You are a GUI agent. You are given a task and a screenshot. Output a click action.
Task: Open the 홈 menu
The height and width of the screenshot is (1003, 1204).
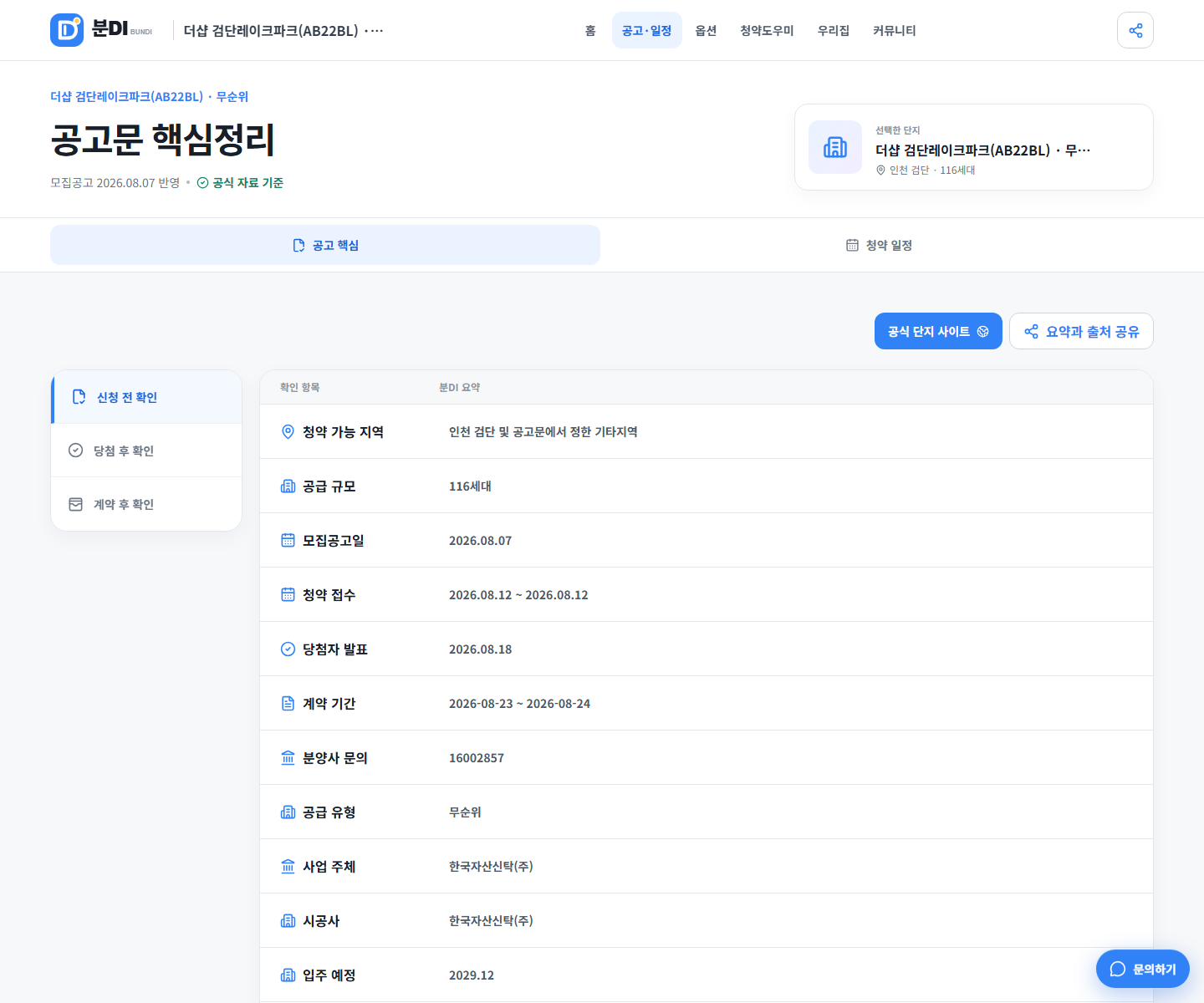[x=590, y=30]
